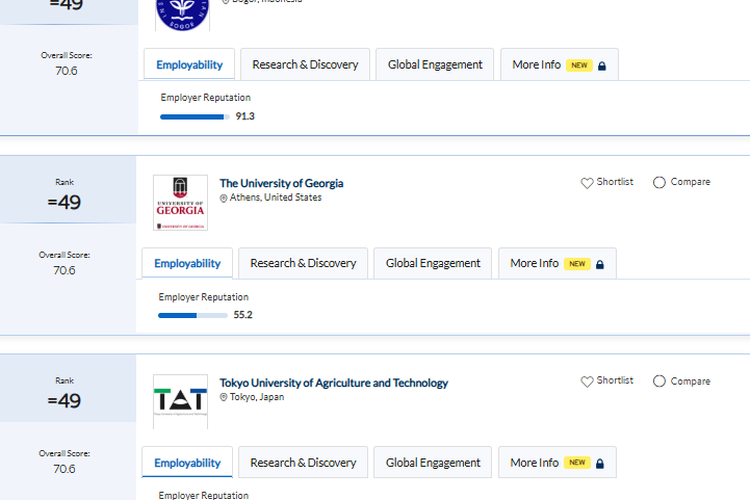Select Compare radio for Tokyo University of Agriculture
This screenshot has height=500, width=750.
pyautogui.click(x=659, y=381)
